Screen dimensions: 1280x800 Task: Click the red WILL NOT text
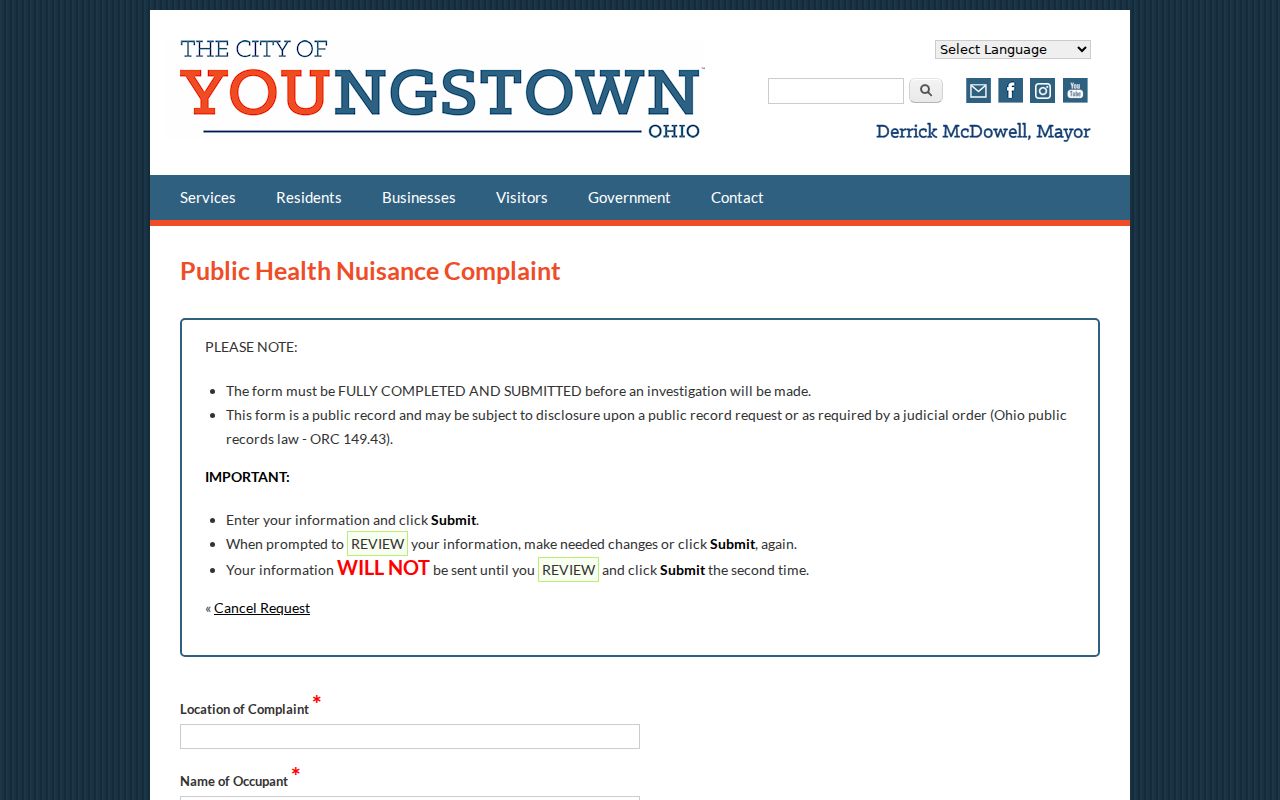[383, 568]
